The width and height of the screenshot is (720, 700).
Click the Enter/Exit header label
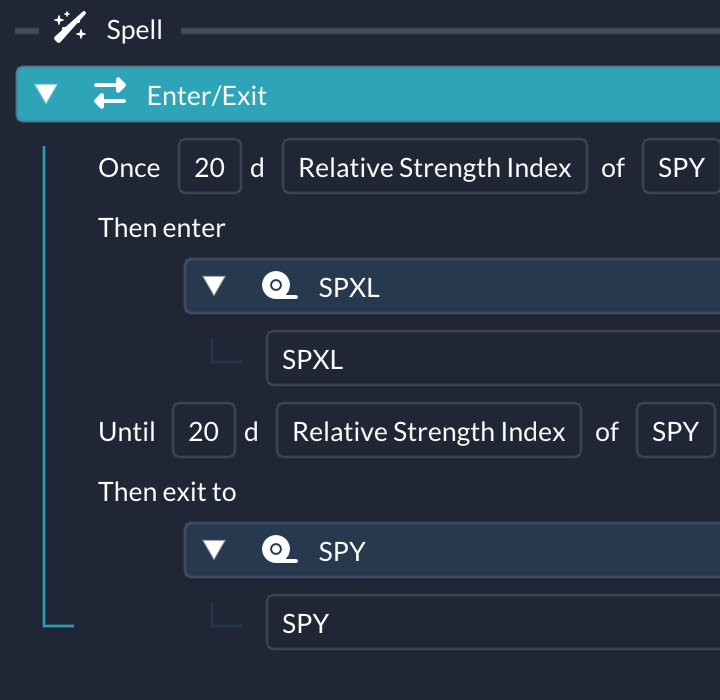[207, 96]
